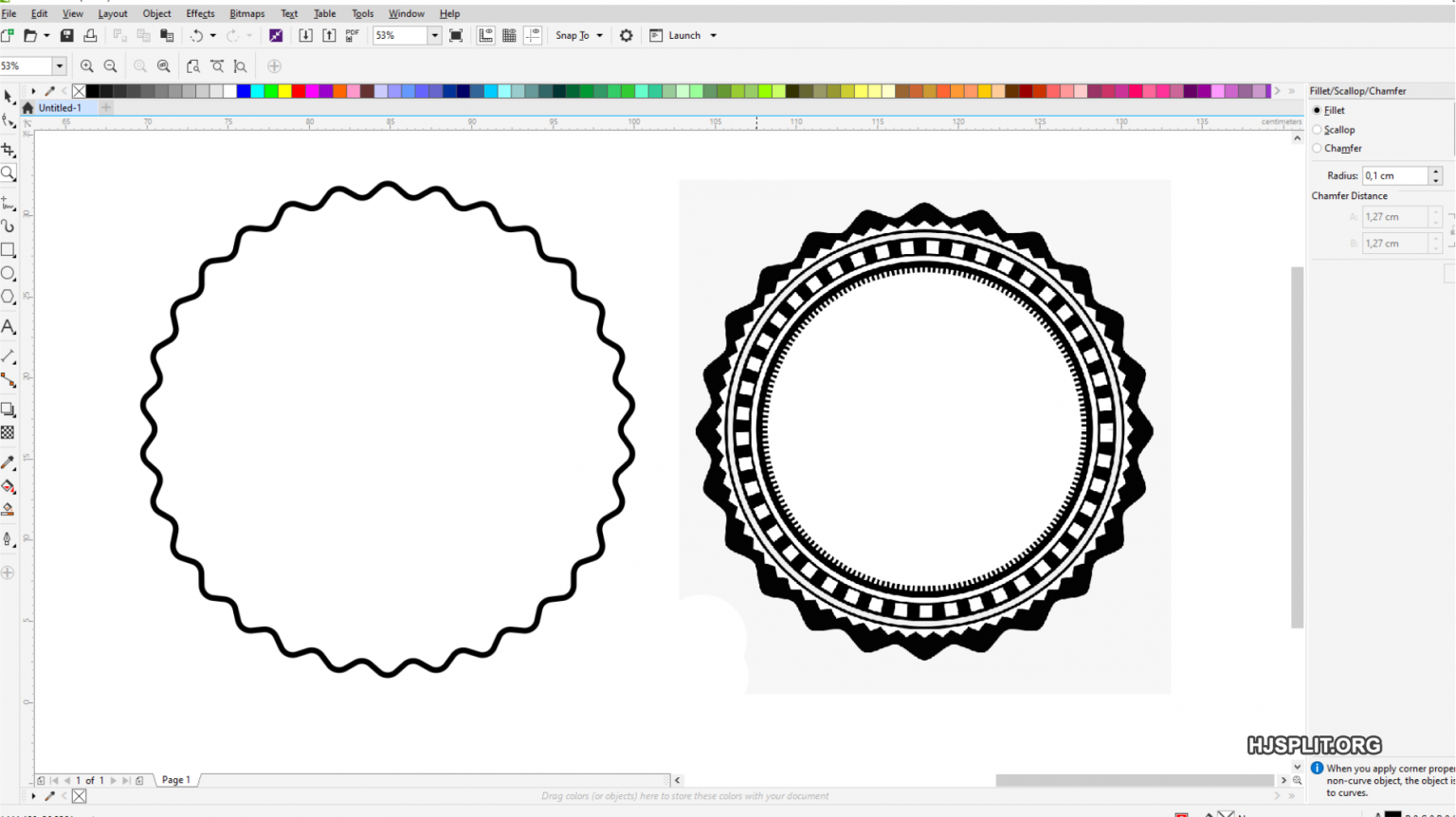Click the Import icon
Screen dimensions: 1456x817
(x=305, y=35)
